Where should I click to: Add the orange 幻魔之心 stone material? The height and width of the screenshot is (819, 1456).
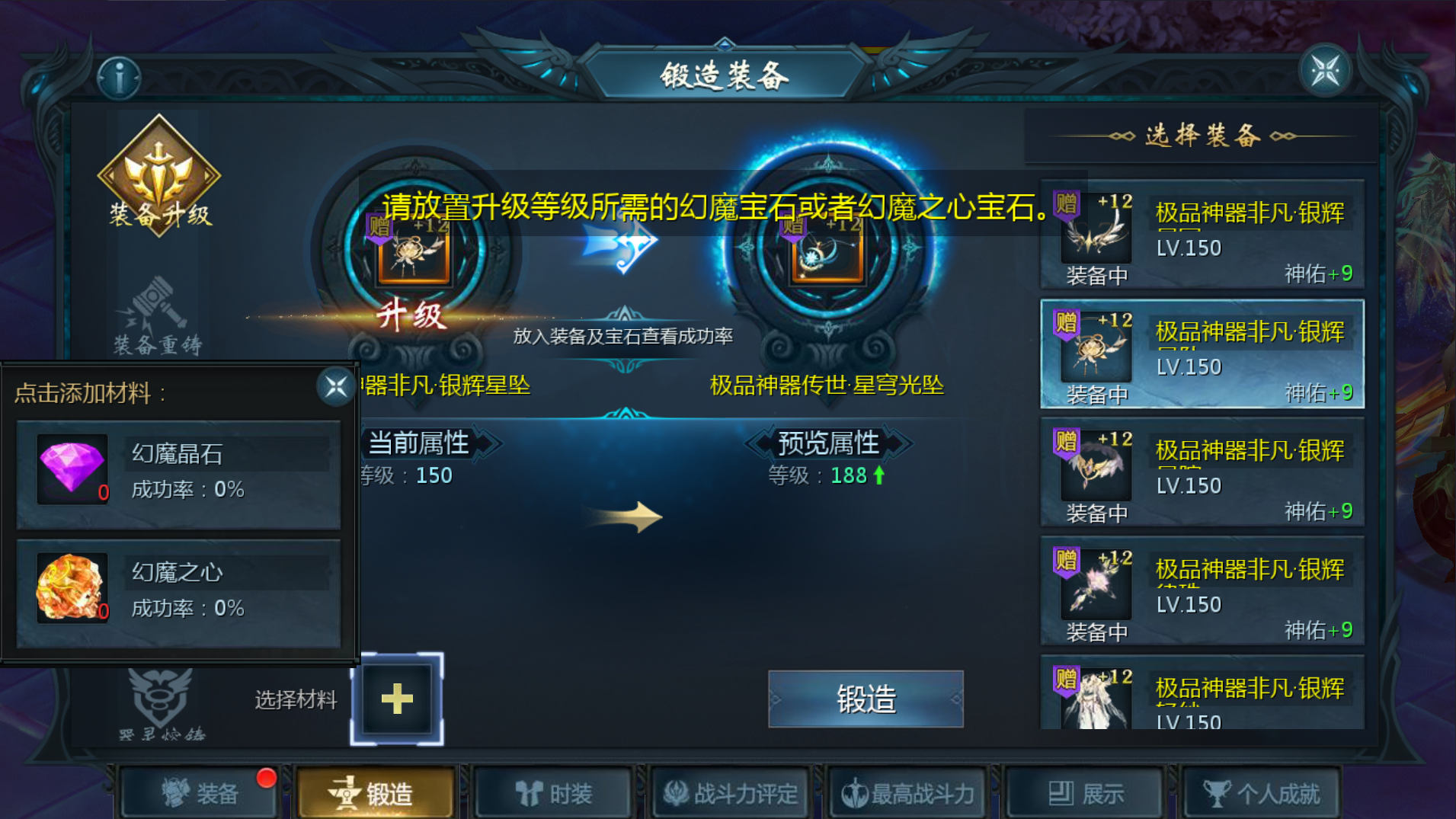point(178,592)
